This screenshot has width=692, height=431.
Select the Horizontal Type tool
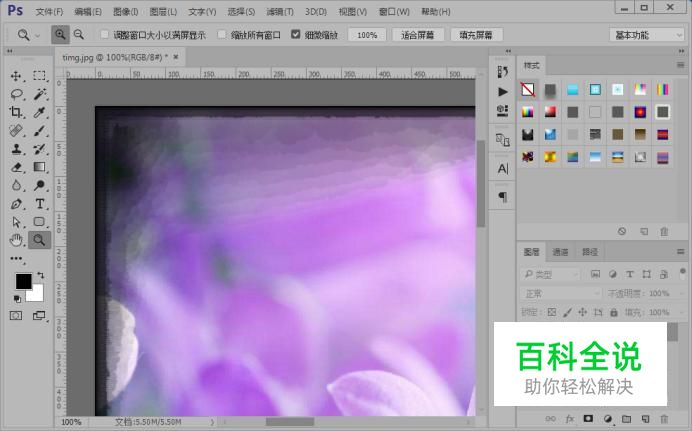coord(40,204)
